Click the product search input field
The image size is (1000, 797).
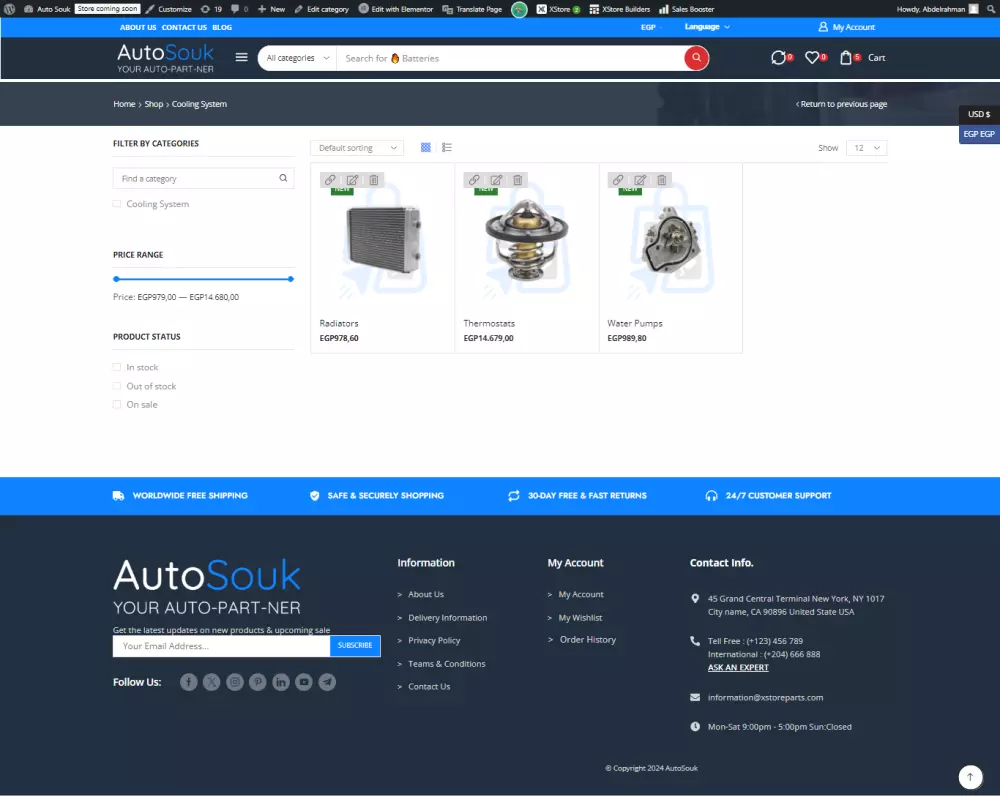510,58
